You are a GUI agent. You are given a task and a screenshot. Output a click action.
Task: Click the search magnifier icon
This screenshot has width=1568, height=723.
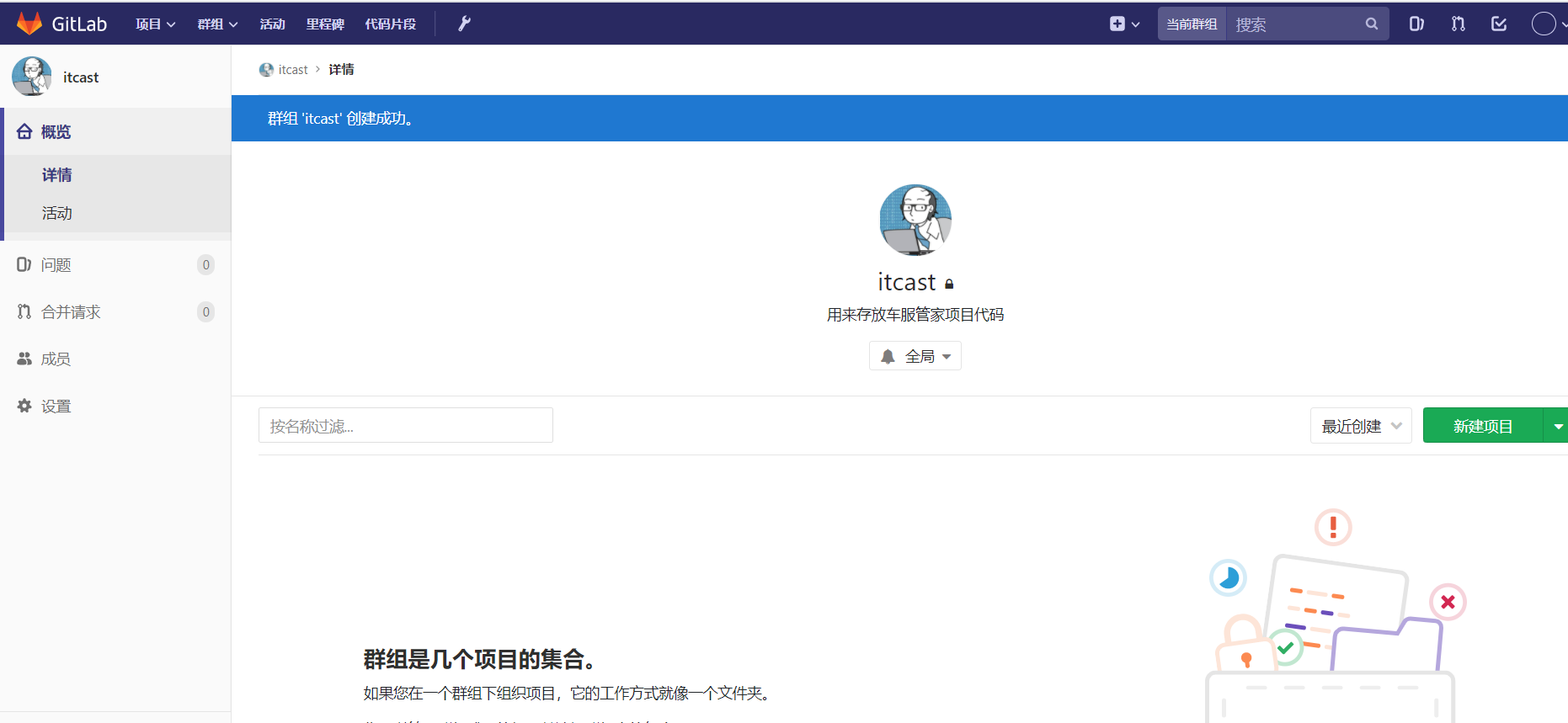pos(1372,24)
